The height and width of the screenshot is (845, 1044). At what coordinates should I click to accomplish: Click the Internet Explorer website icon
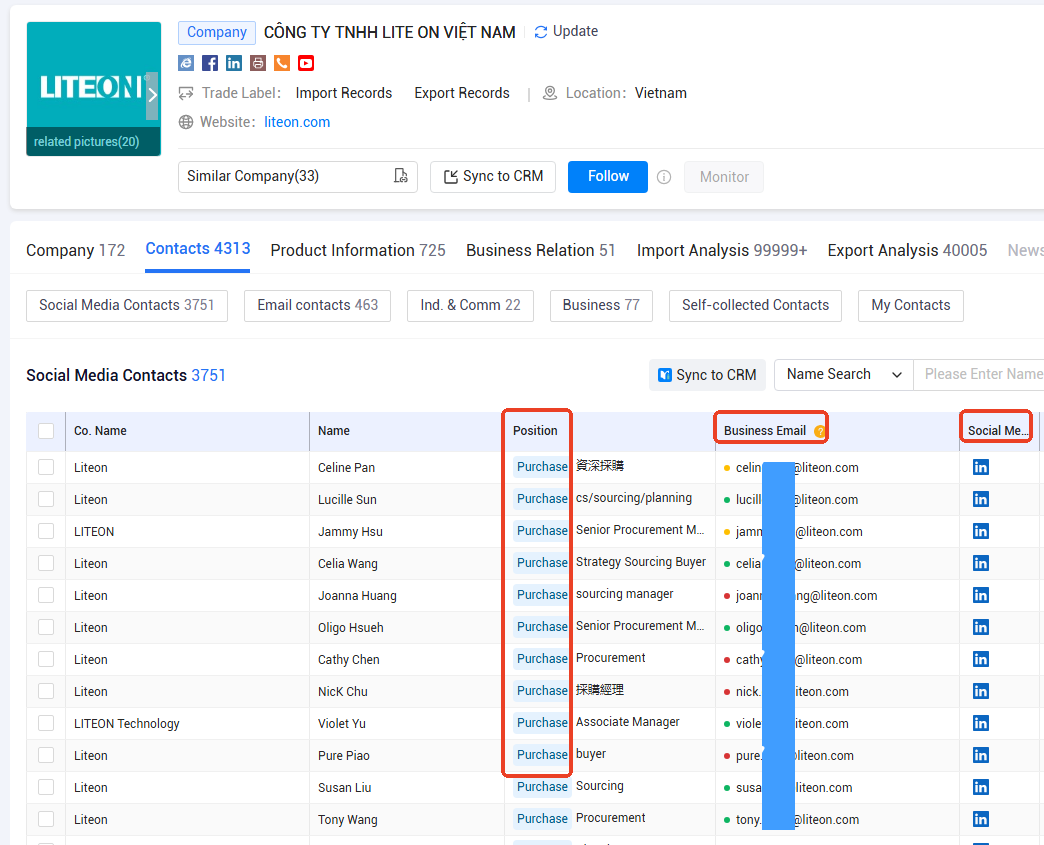tap(186, 63)
